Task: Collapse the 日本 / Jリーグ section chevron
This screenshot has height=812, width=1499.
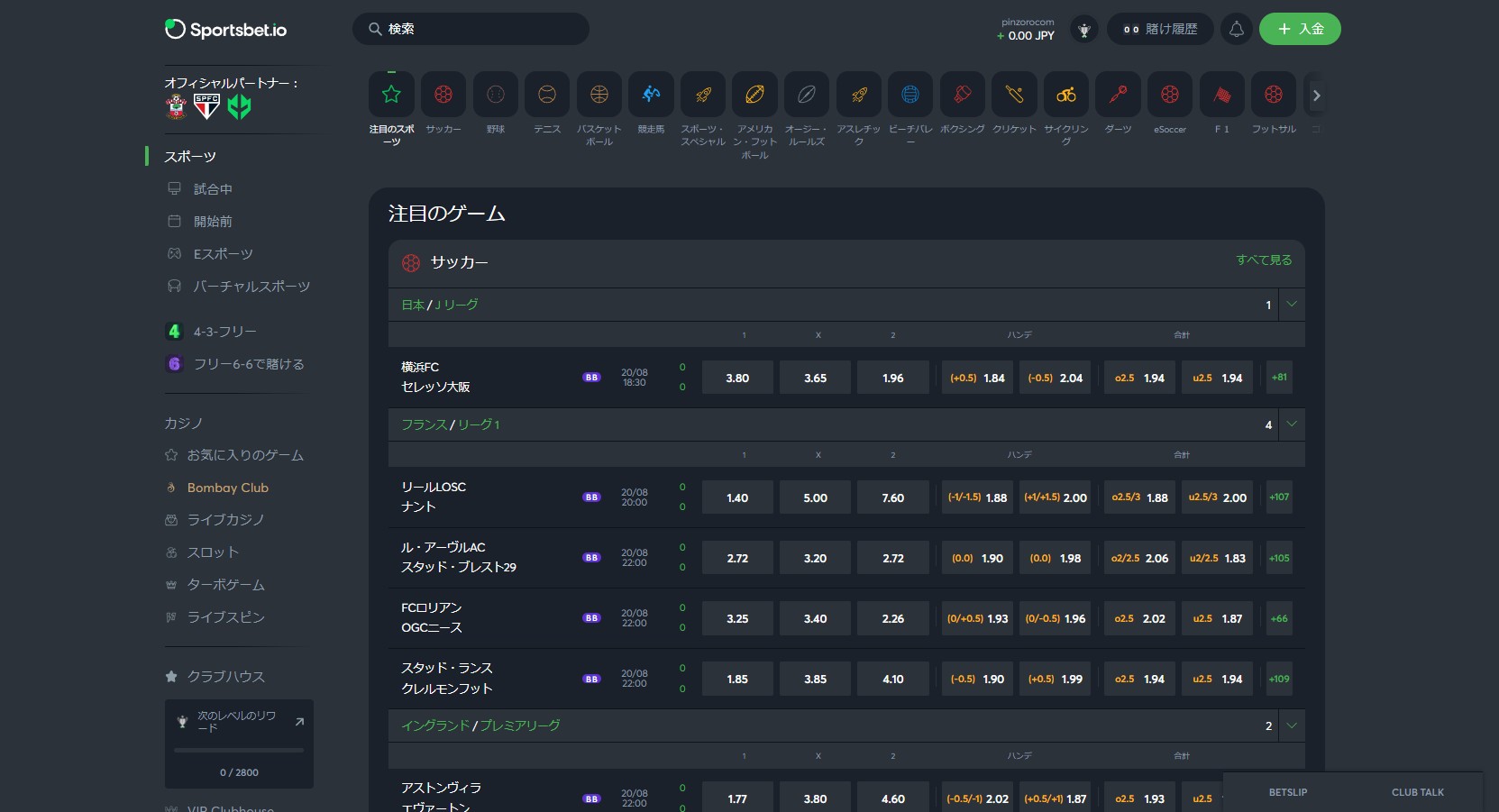Action: tap(1292, 305)
